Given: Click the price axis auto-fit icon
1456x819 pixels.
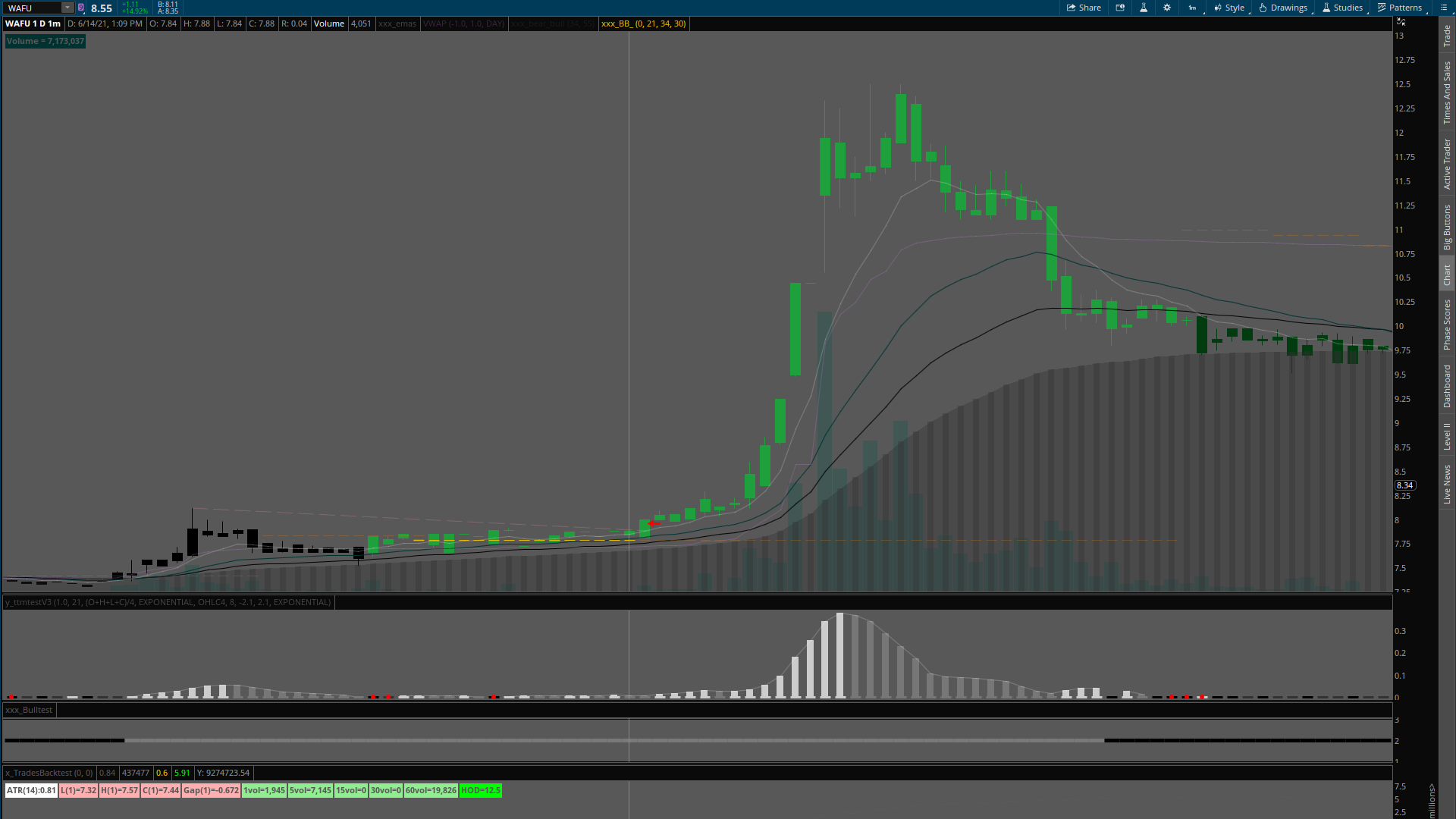Looking at the screenshot, I should 1401,21.
